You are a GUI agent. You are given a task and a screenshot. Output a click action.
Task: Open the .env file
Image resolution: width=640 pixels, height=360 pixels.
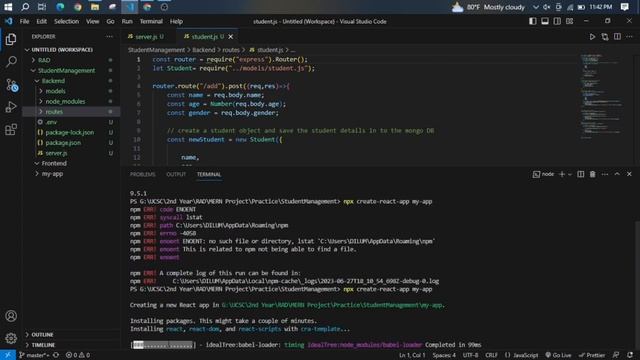(71, 122)
